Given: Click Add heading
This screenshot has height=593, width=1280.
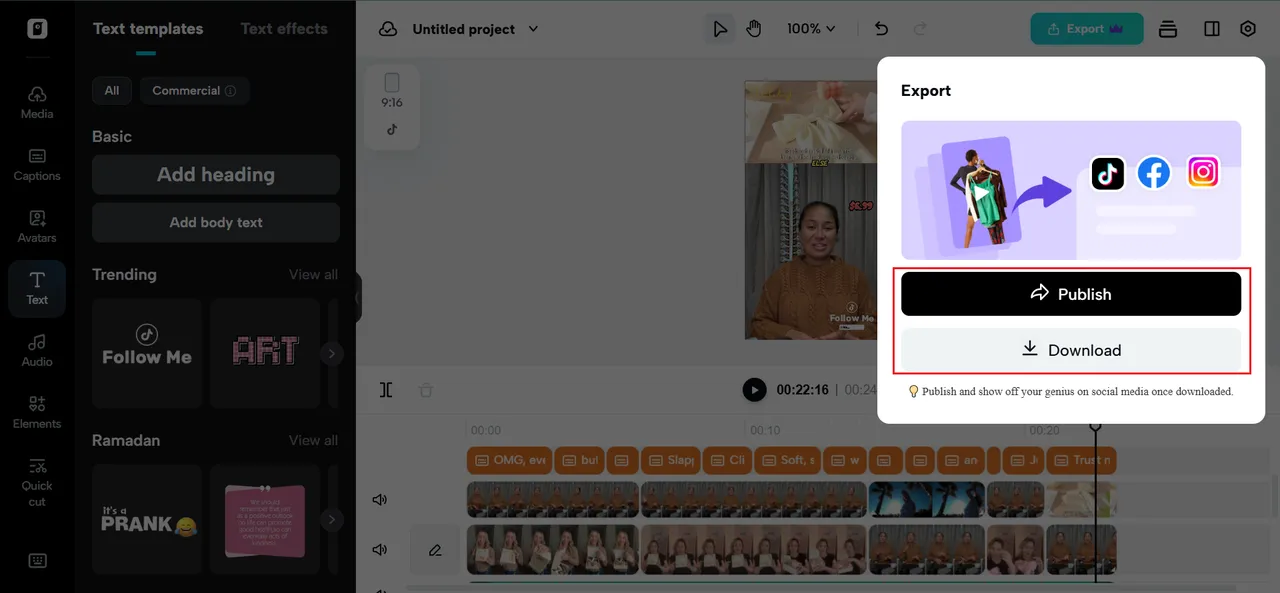Looking at the screenshot, I should [216, 175].
